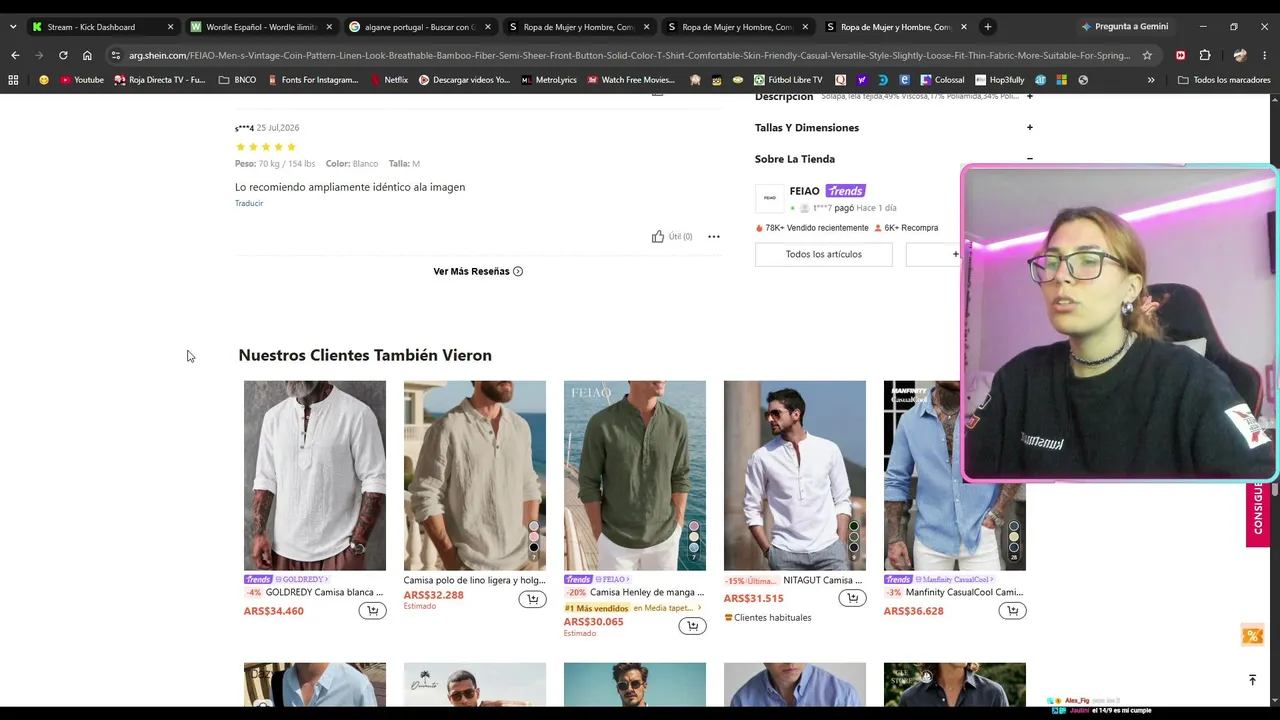This screenshot has width=1280, height=720.
Task: Add NITAGUT Camisa to cart
Action: coord(852,598)
